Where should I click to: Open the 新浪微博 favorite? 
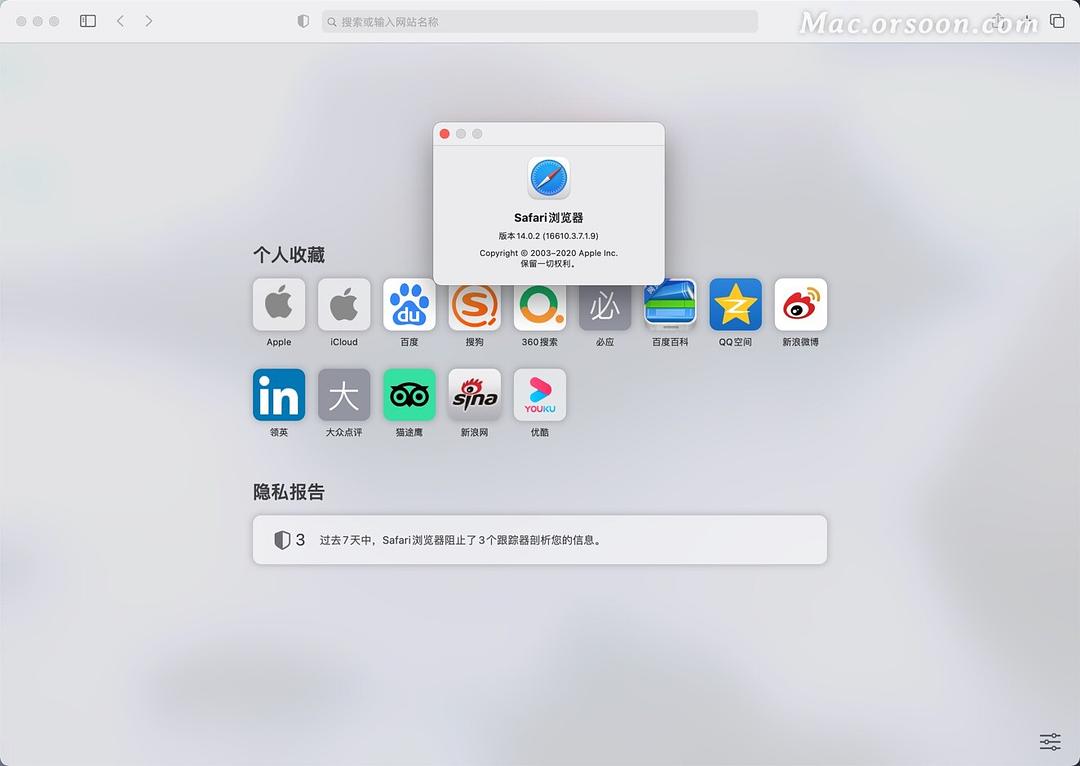tap(800, 304)
